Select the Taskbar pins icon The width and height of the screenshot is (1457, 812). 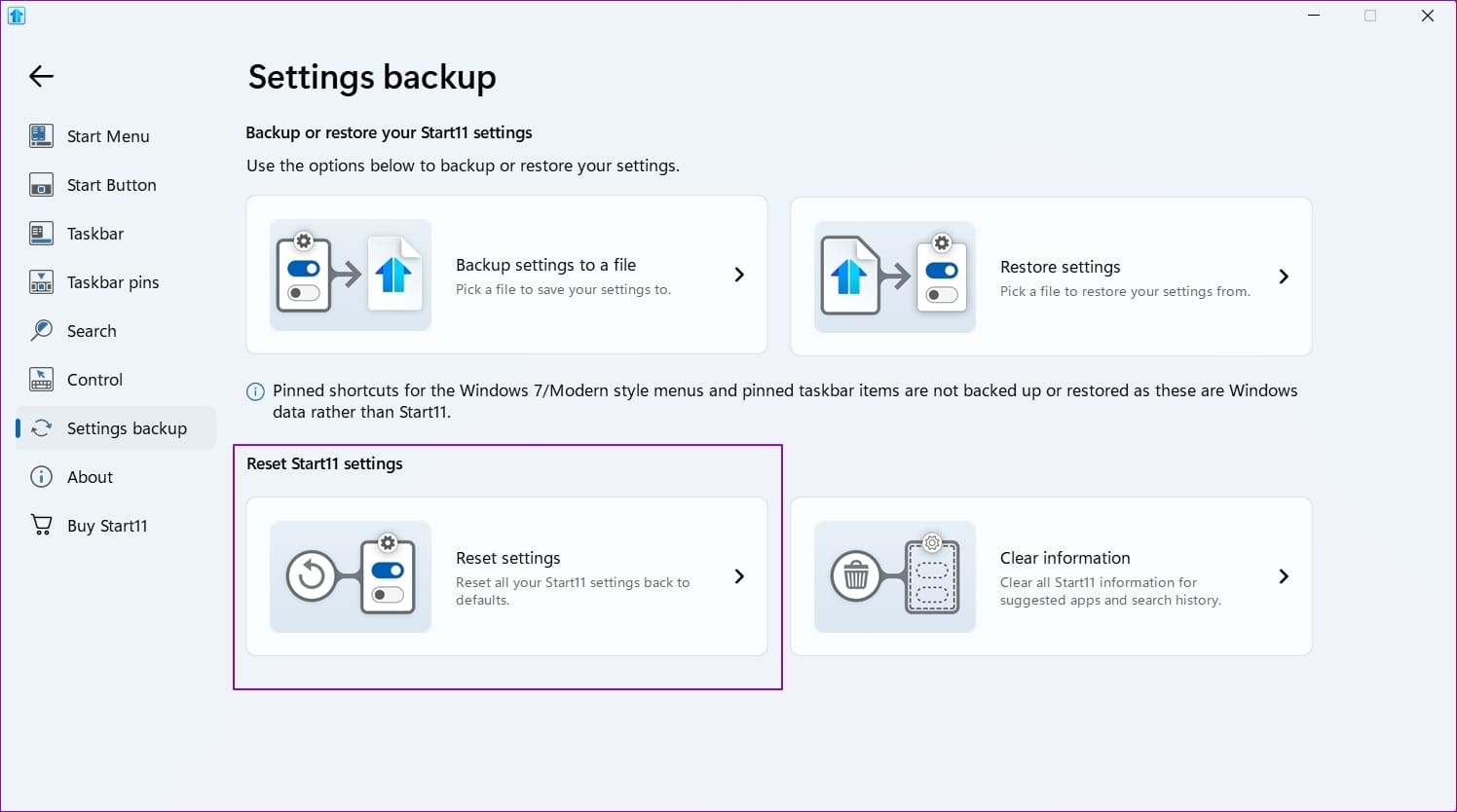point(41,281)
